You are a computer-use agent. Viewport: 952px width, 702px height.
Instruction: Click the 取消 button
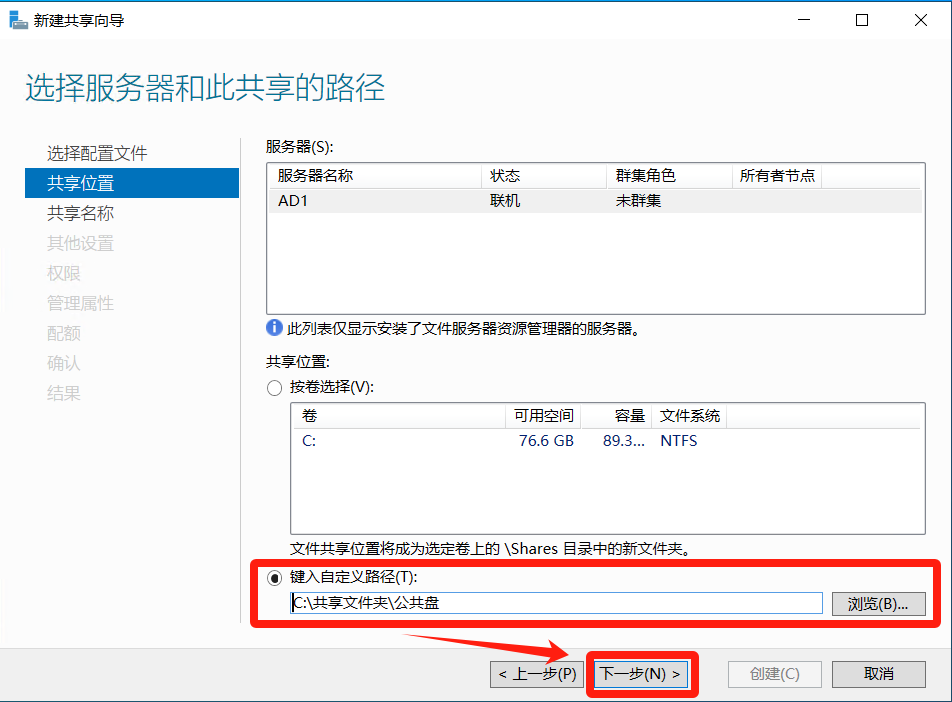click(x=878, y=674)
